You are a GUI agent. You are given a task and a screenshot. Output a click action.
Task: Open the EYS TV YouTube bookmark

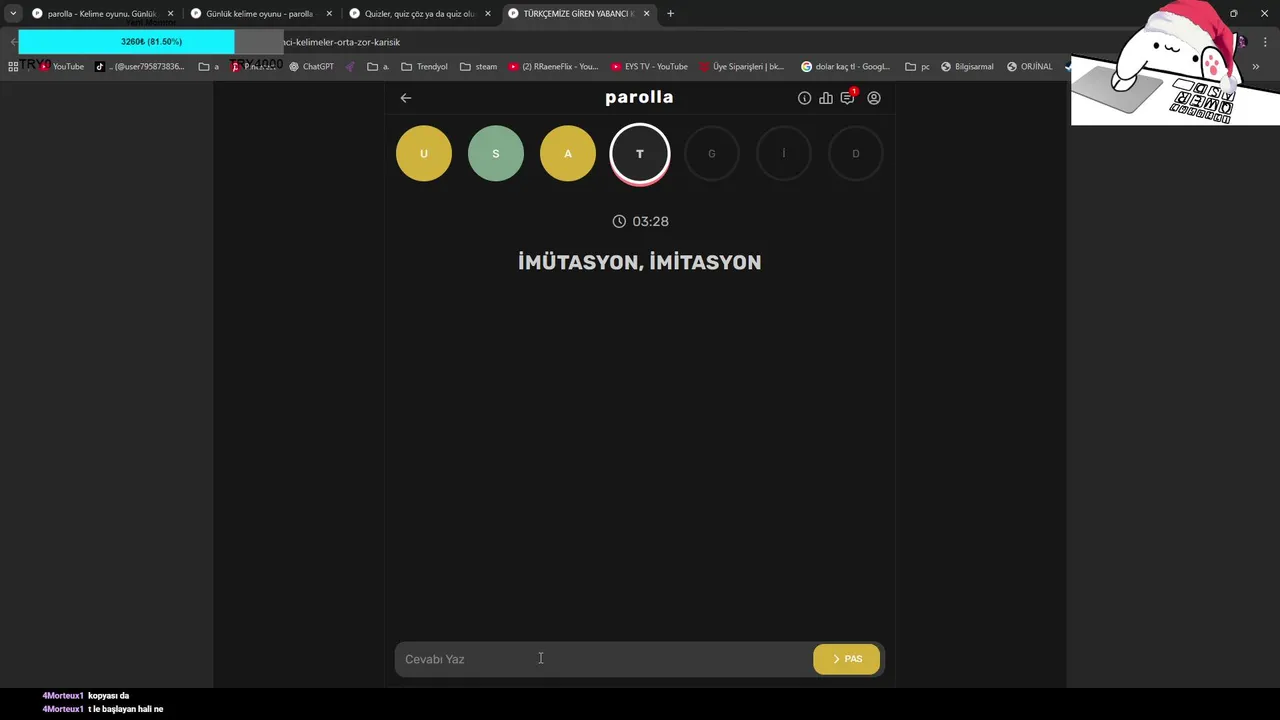(650, 67)
